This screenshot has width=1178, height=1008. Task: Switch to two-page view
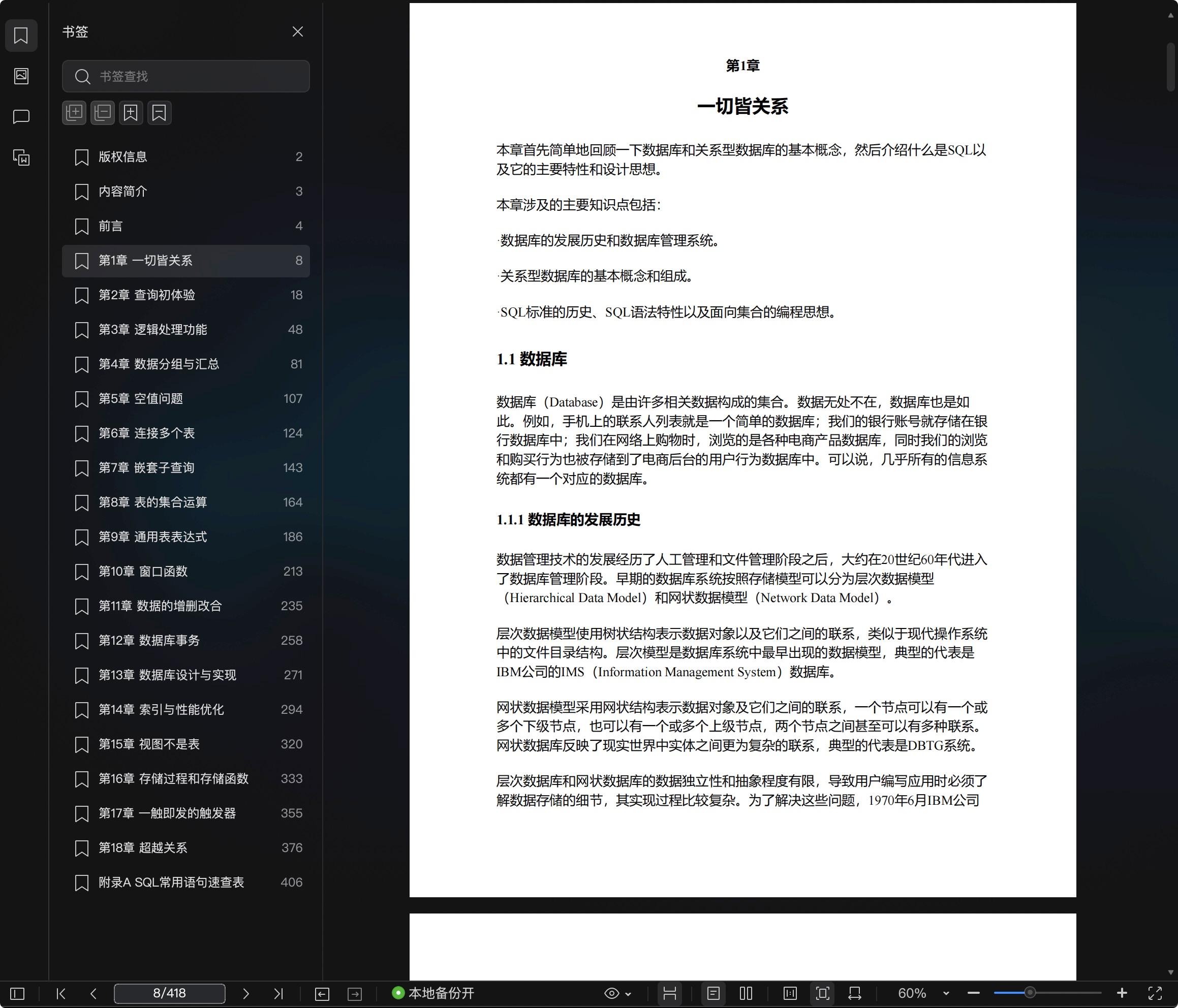746,993
